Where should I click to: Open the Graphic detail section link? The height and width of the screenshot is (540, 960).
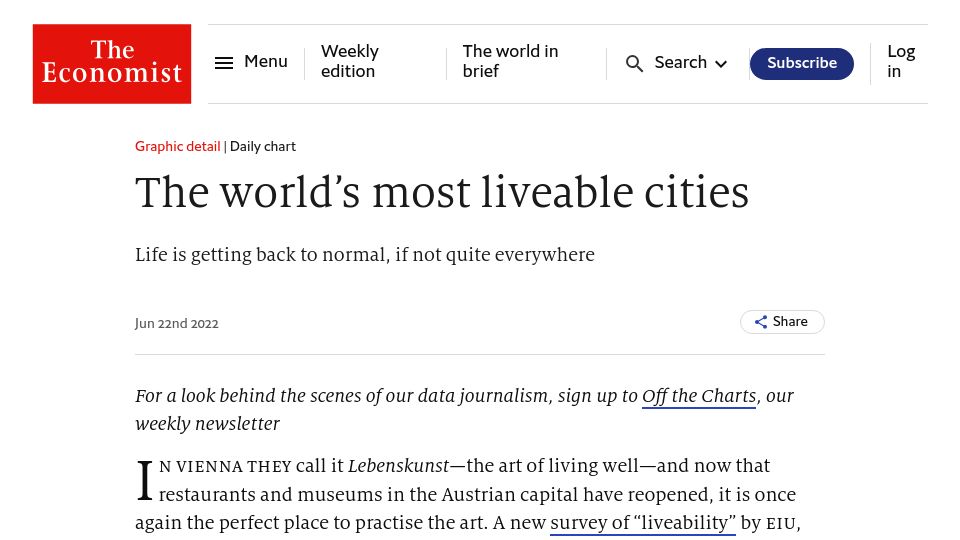click(x=178, y=146)
